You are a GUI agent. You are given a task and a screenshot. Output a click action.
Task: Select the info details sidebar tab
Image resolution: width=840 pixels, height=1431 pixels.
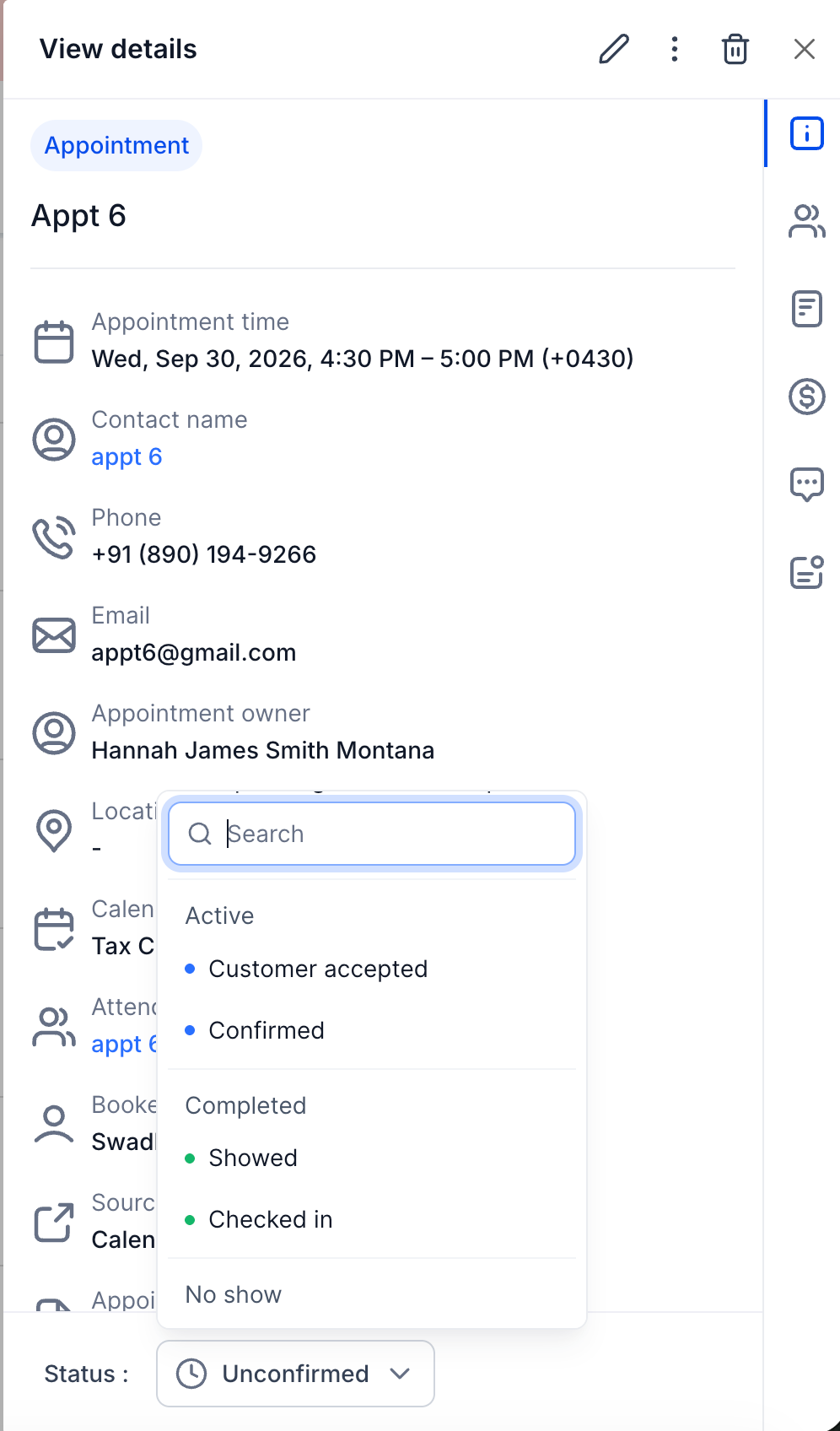[x=807, y=133]
